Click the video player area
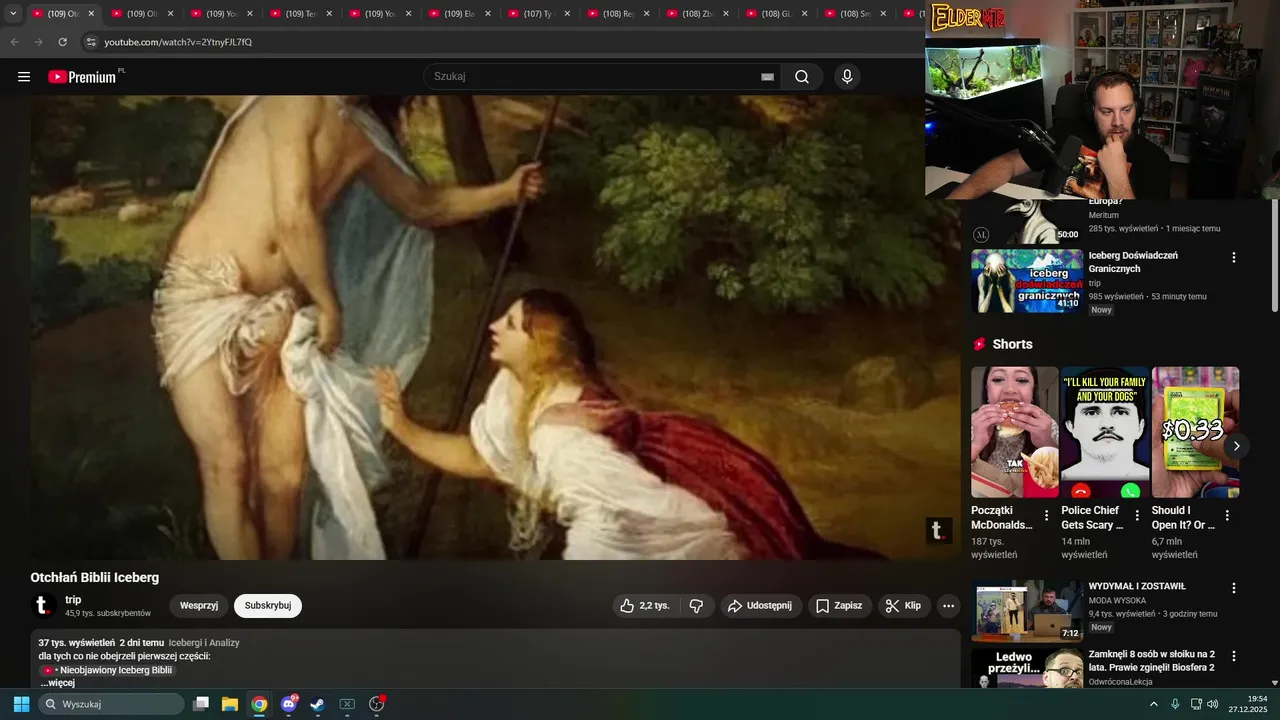Screen dimensions: 1280x720 495,328
